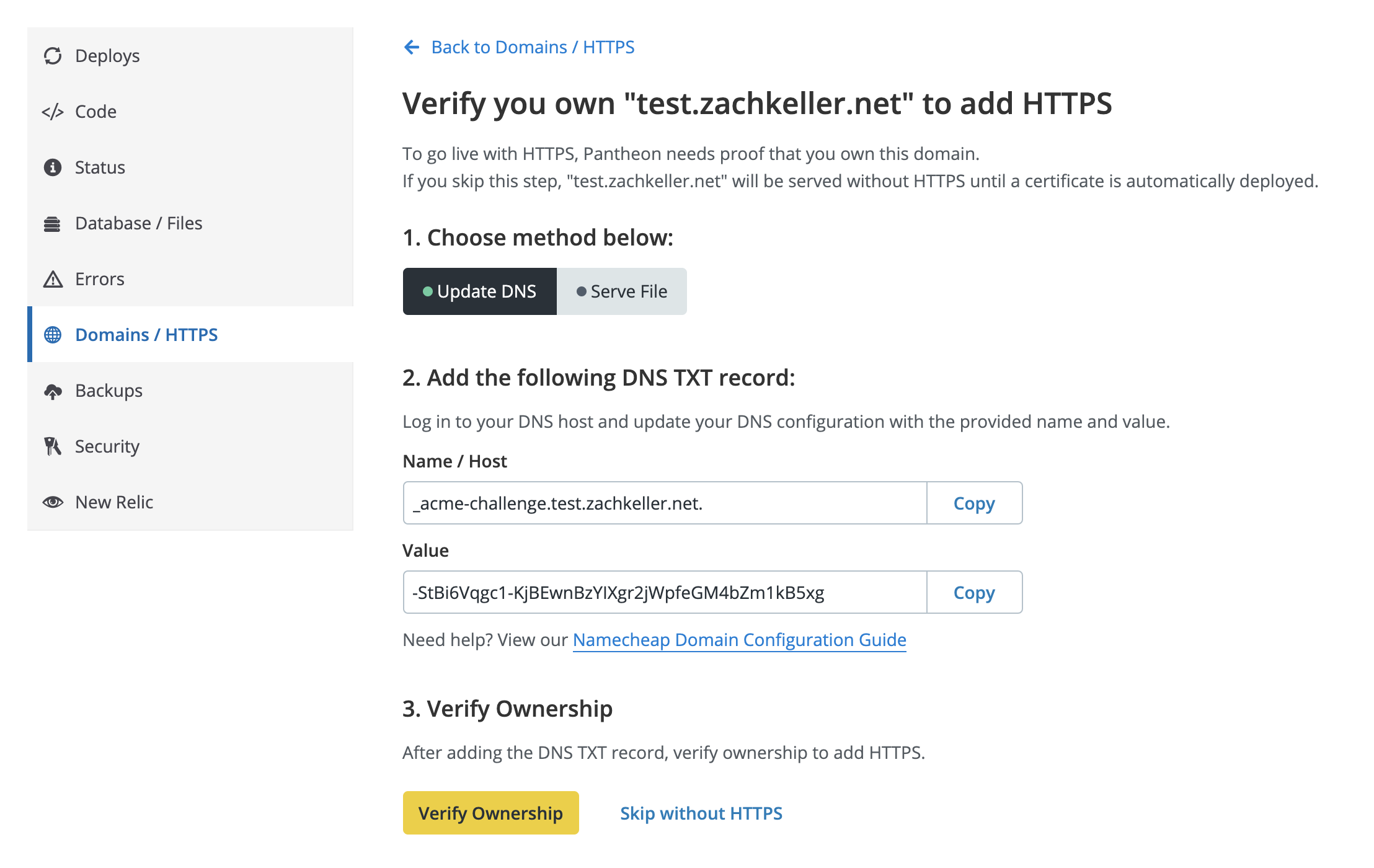Select the Code section icon

pos(53,111)
